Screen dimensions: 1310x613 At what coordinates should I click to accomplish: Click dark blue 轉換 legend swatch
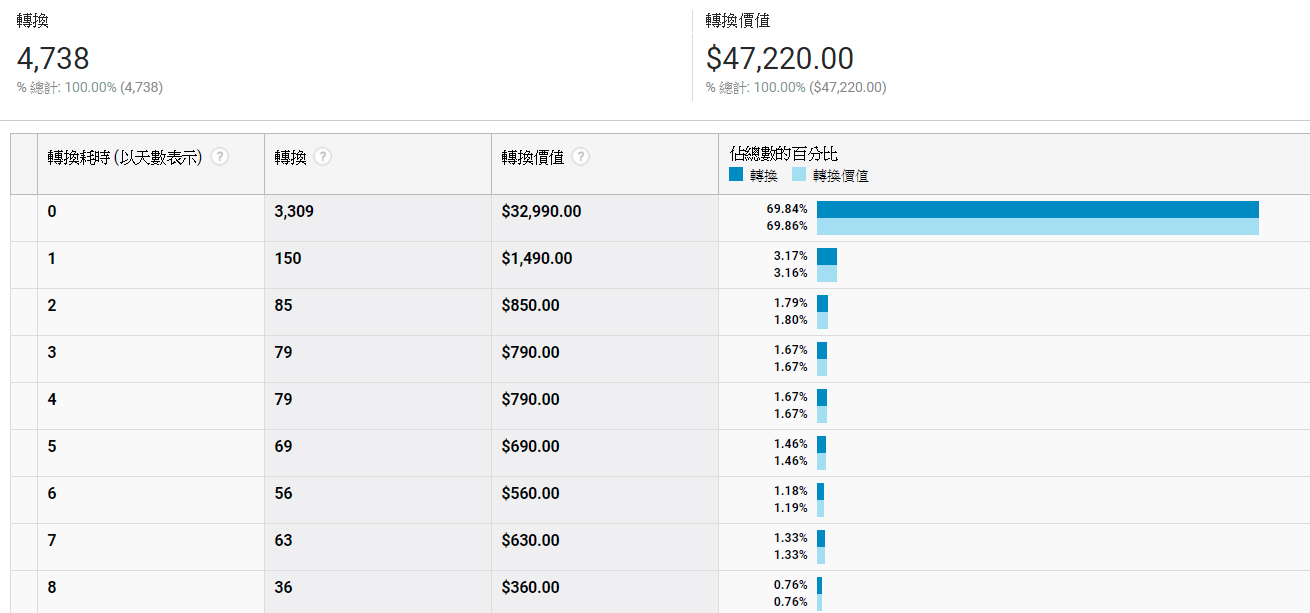[736, 174]
